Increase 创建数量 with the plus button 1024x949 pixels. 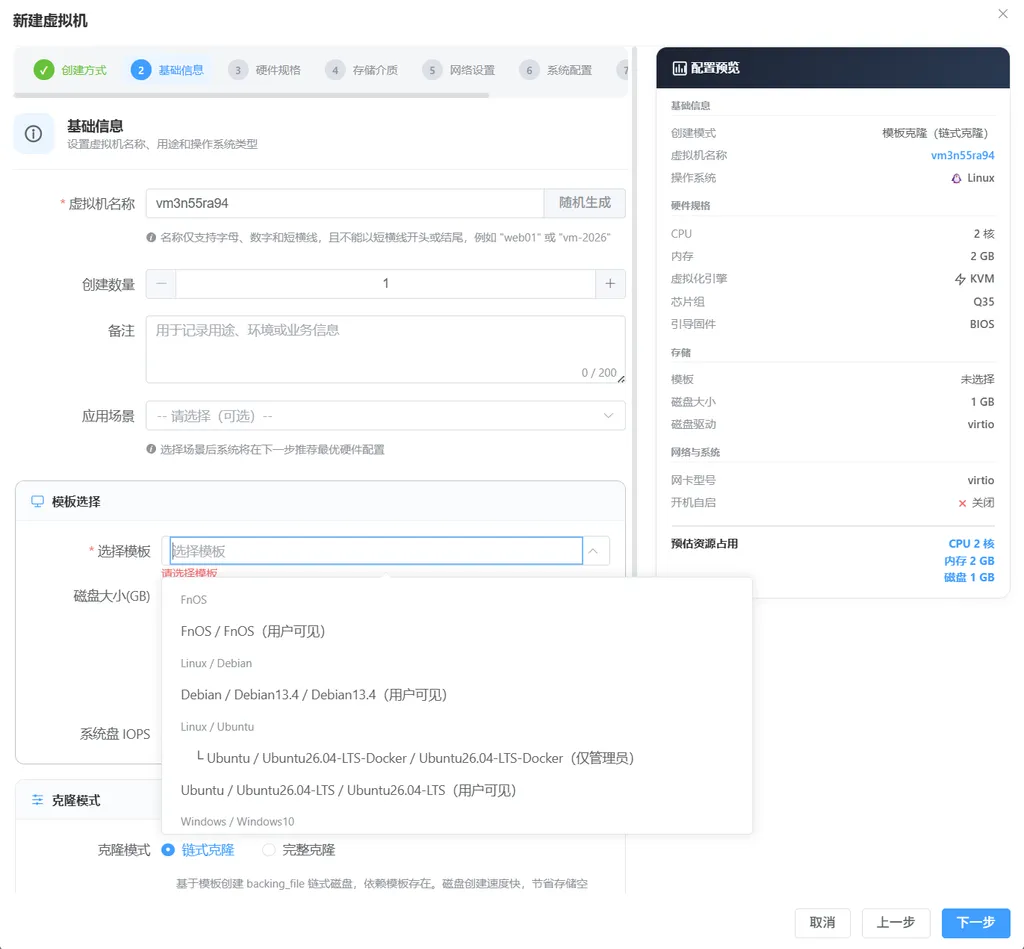point(610,283)
